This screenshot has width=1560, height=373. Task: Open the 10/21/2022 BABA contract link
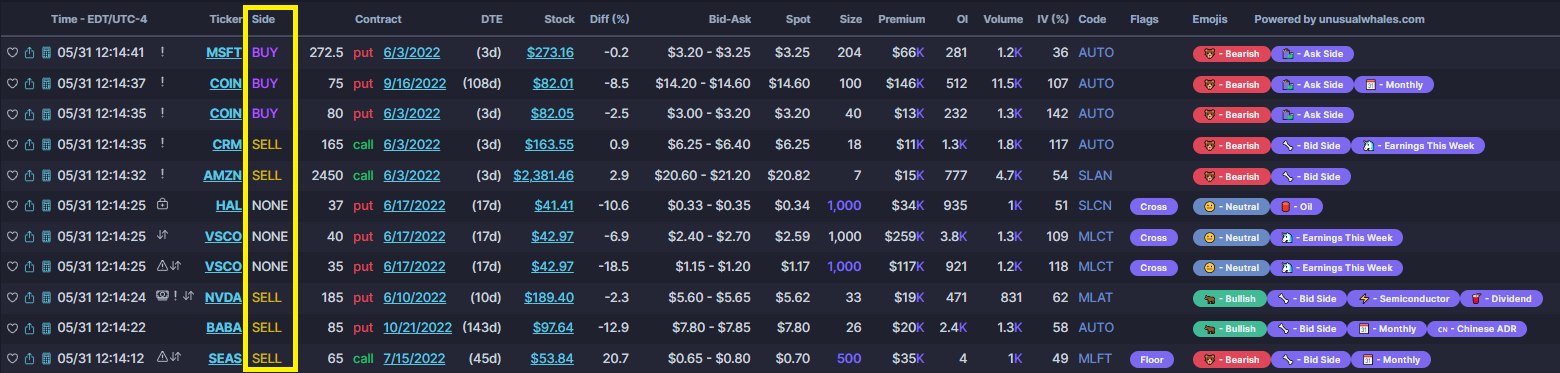[417, 328]
